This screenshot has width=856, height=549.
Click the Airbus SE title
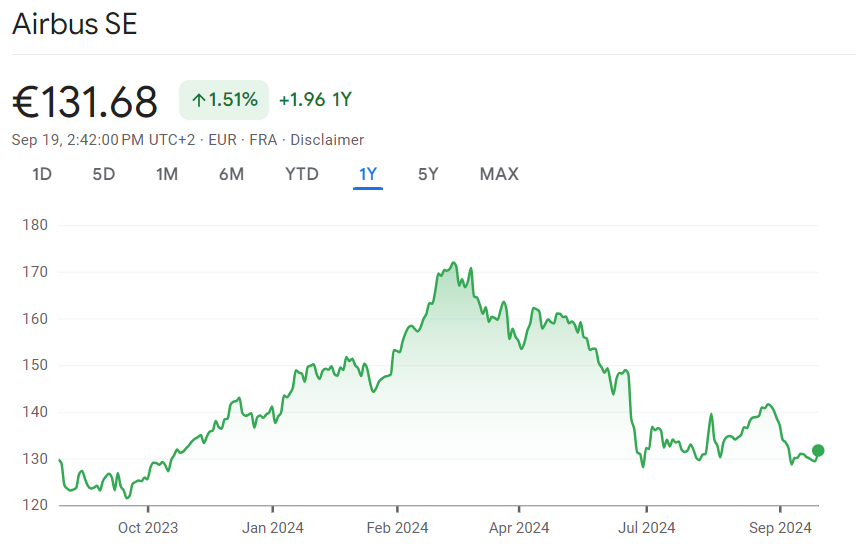point(74,23)
